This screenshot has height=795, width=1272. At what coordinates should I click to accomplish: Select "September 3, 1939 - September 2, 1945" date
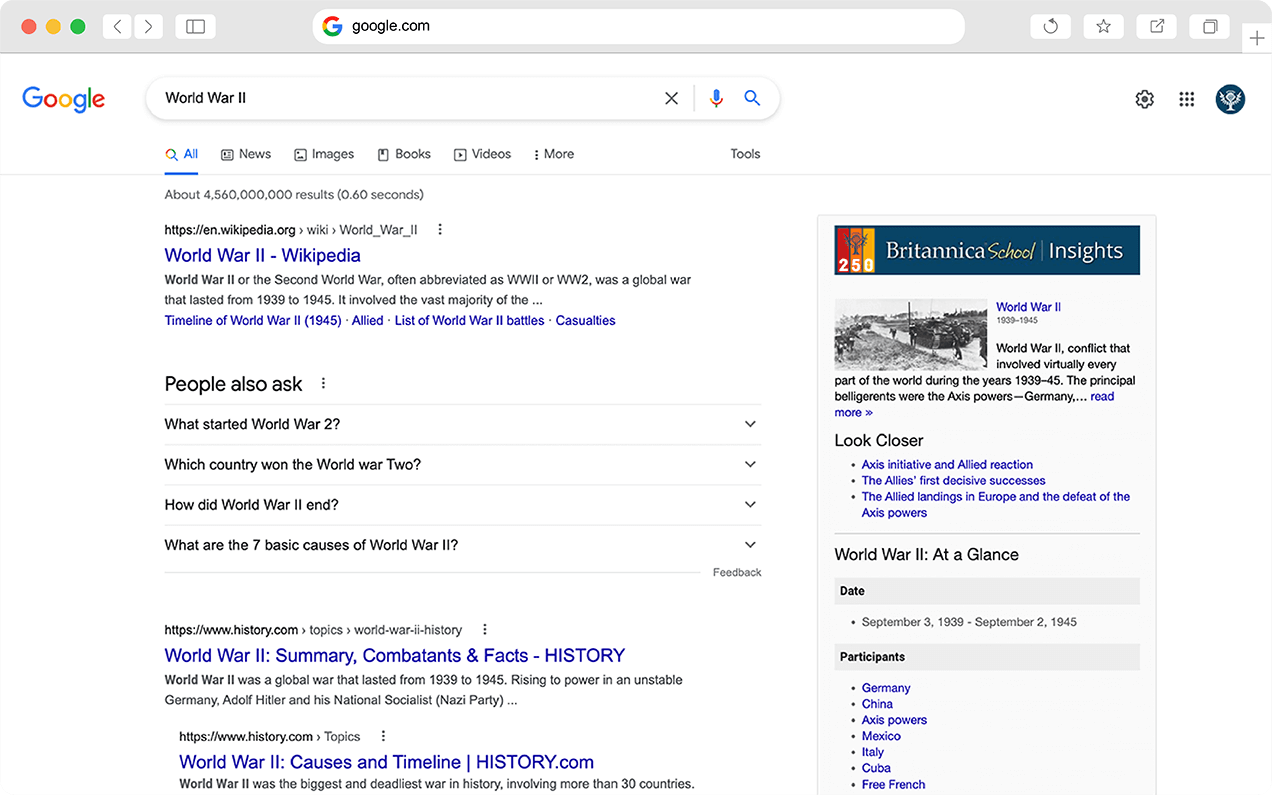(x=969, y=622)
